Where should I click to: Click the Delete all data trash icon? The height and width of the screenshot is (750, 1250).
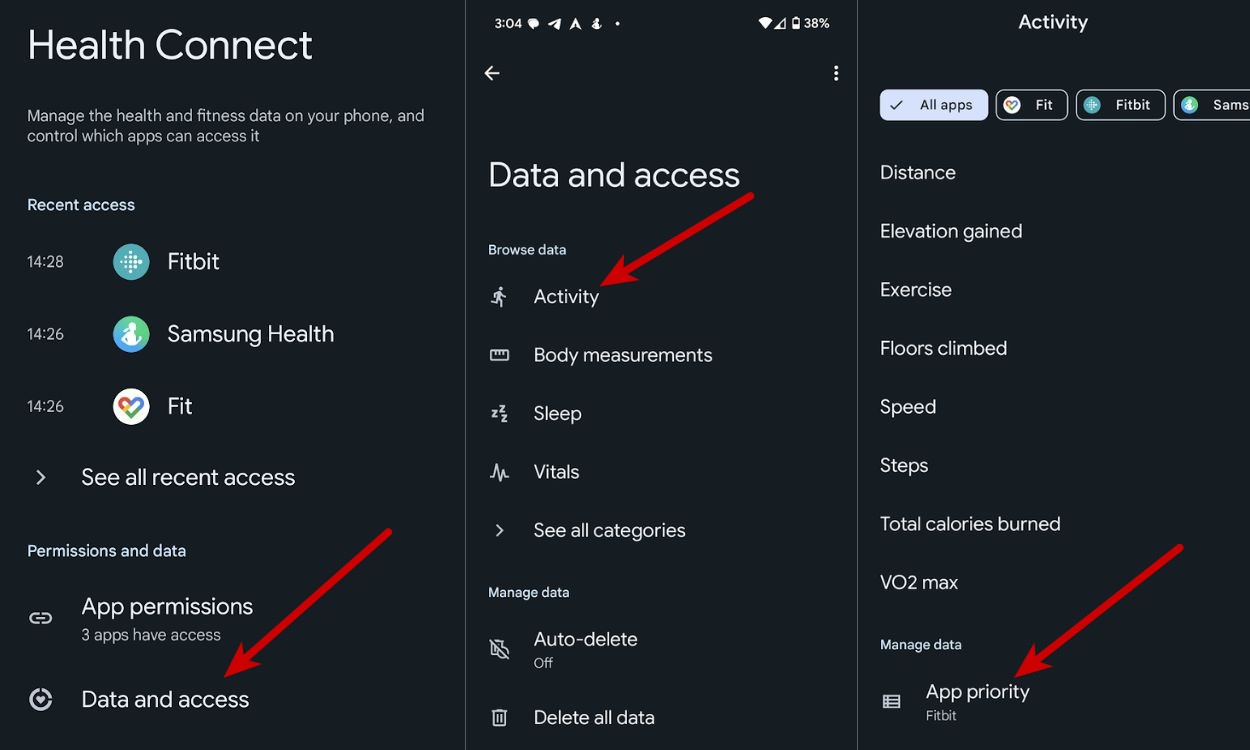click(499, 717)
